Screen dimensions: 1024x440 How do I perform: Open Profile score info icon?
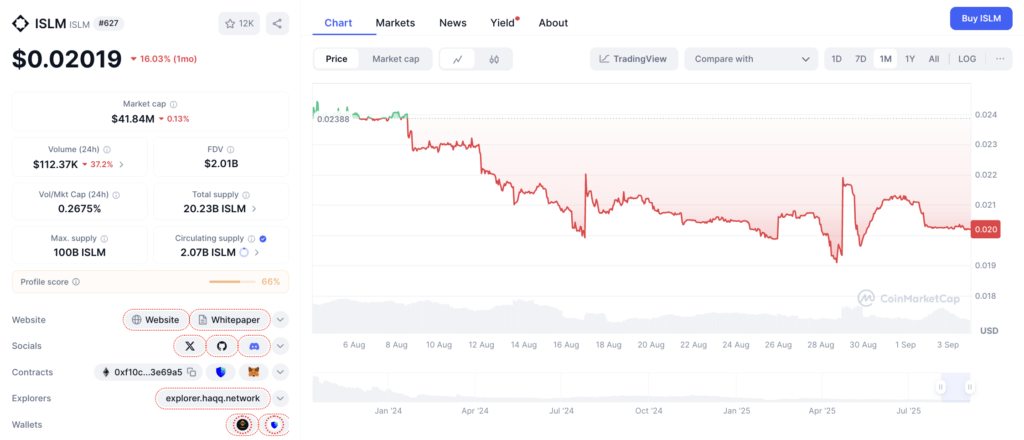(x=76, y=282)
